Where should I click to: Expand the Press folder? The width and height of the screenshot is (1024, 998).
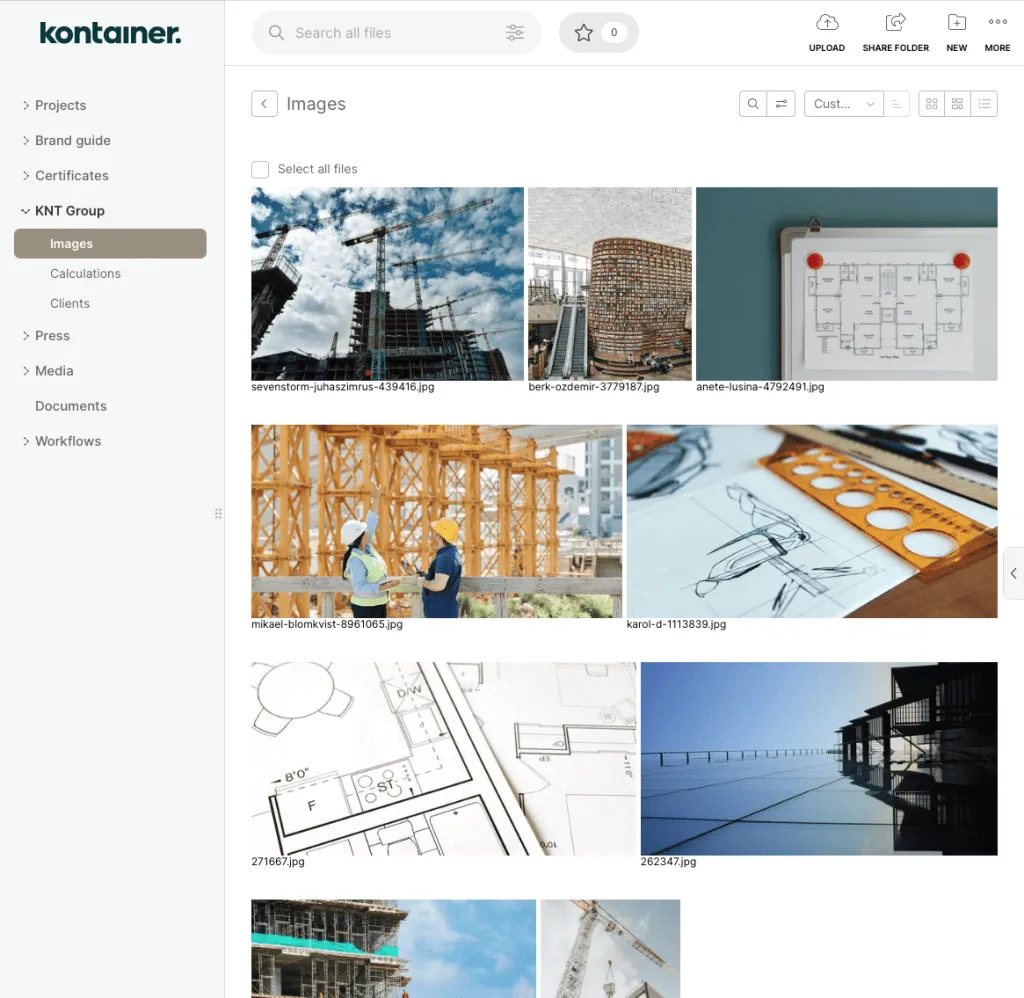(26, 336)
